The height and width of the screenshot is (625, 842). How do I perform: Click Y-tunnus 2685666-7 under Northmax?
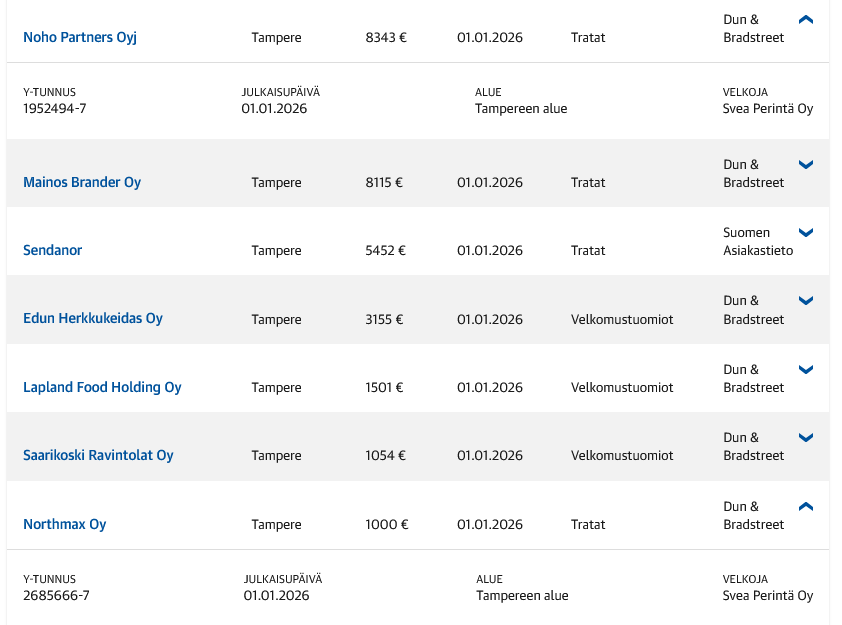(56, 596)
